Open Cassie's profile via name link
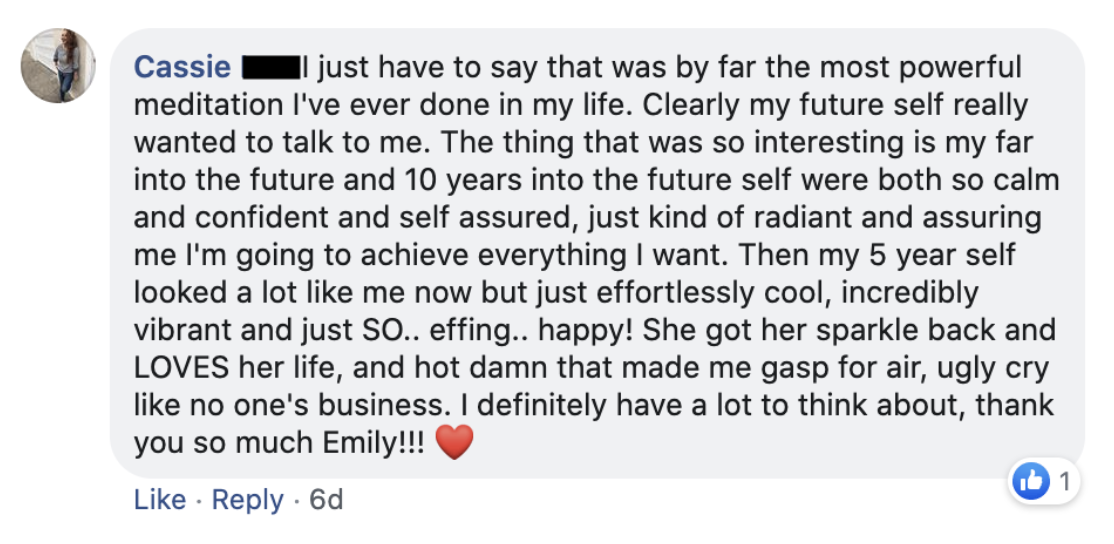The width and height of the screenshot is (1114, 544). point(183,67)
